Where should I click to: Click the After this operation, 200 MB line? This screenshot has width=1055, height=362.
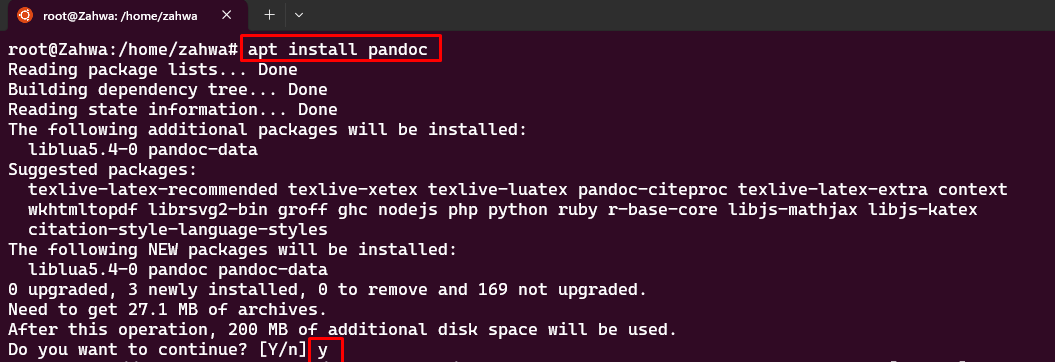(342, 330)
